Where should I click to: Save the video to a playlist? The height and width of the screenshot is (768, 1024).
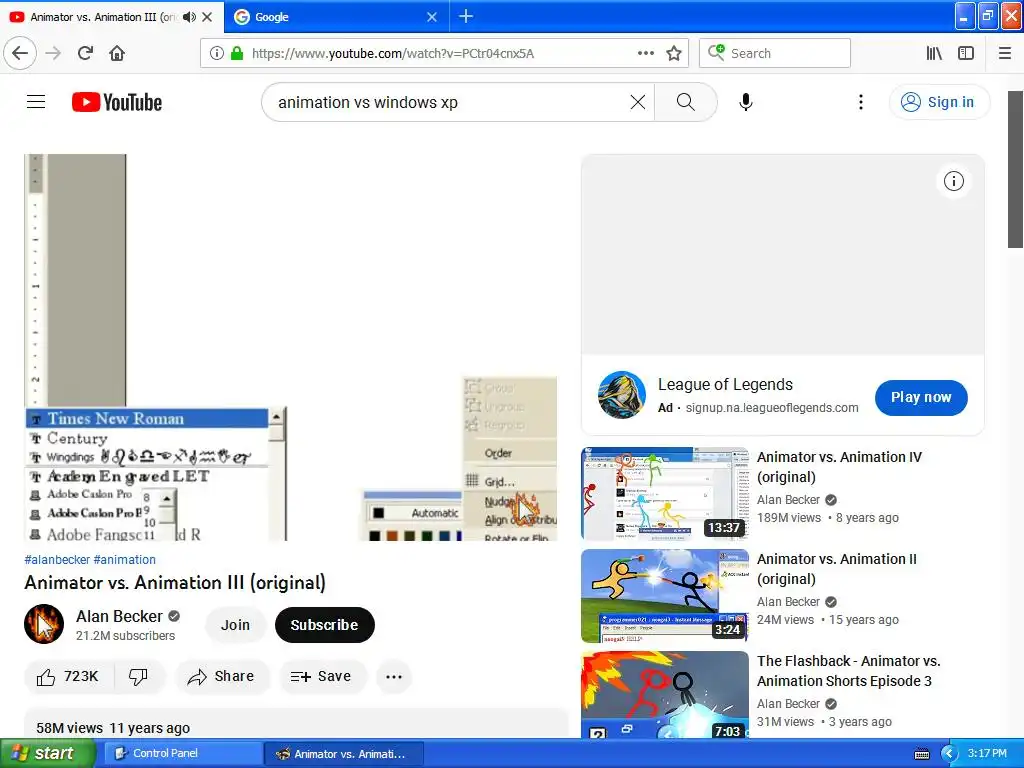[321, 677]
